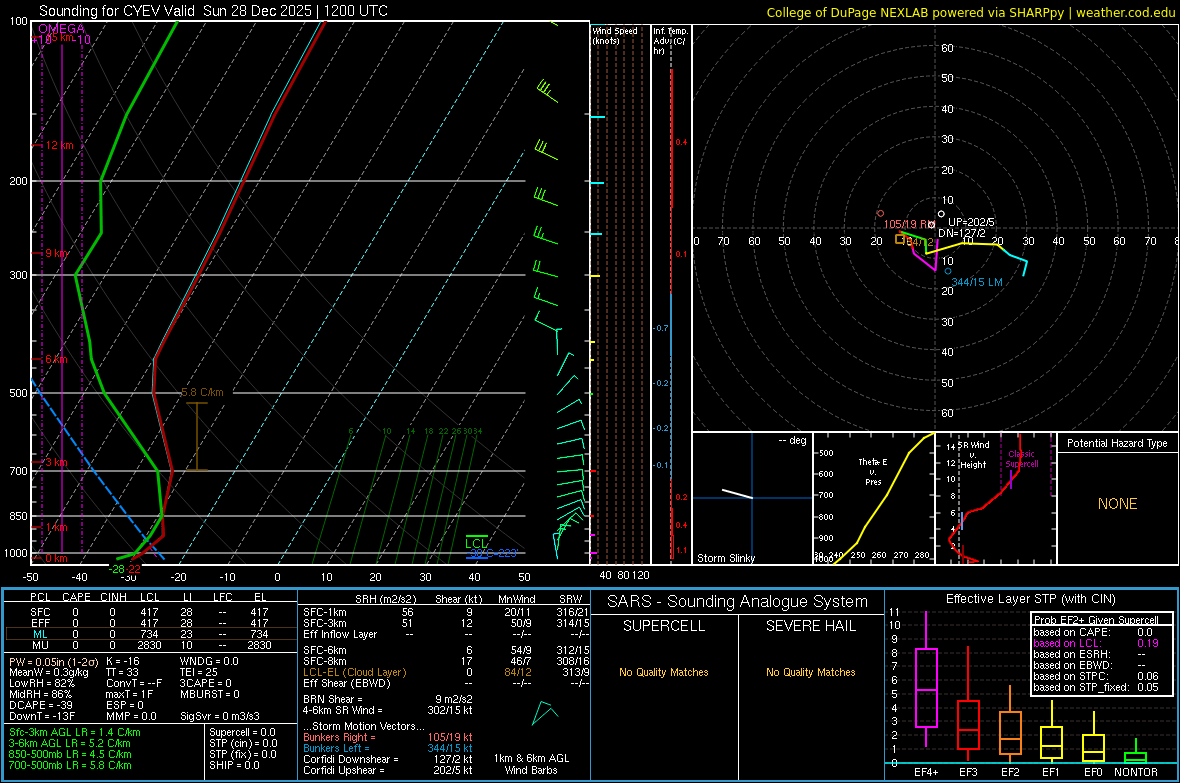Click the SigSvr = 0 m3/s3 value
The image size is (1180, 783).
click(x=220, y=716)
